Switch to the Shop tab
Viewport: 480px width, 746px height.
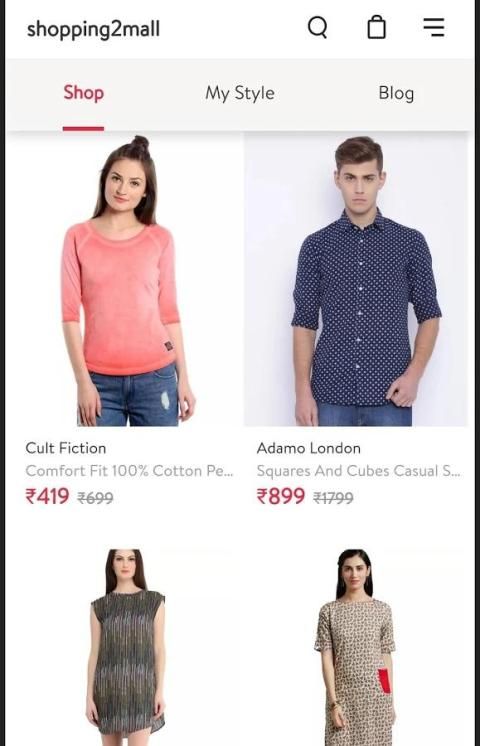[84, 92]
